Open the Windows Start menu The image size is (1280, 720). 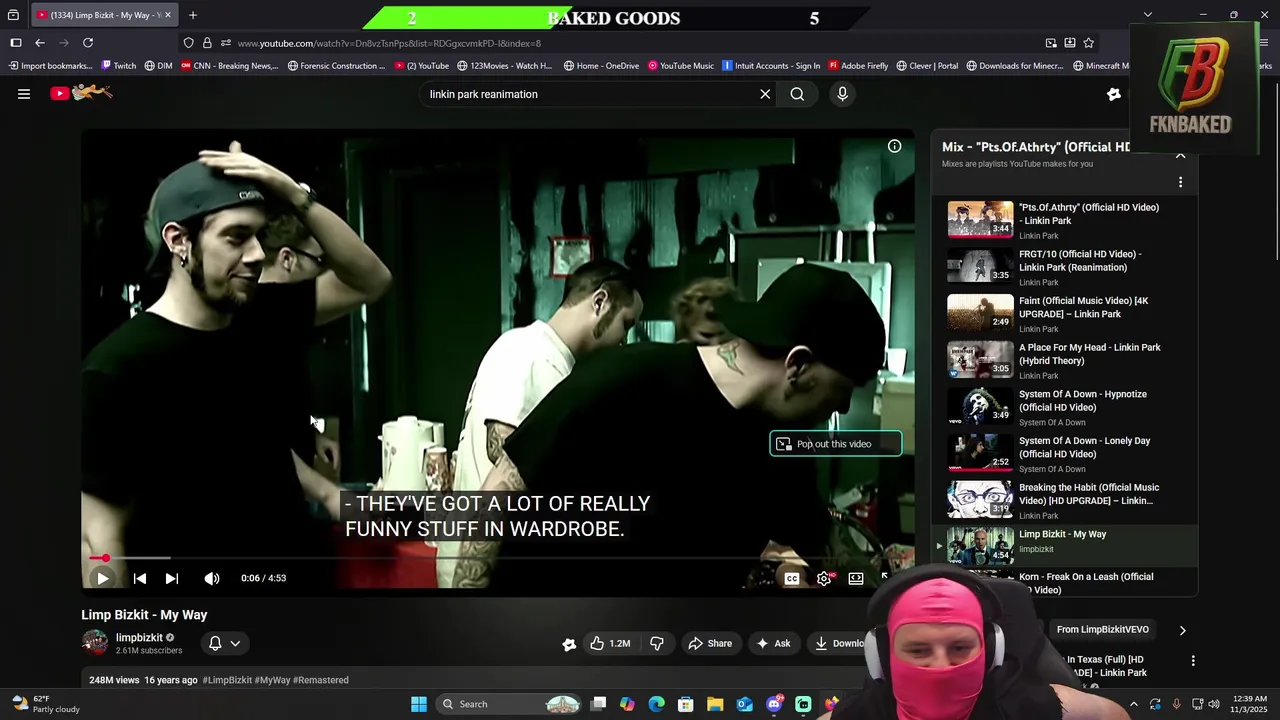[419, 704]
